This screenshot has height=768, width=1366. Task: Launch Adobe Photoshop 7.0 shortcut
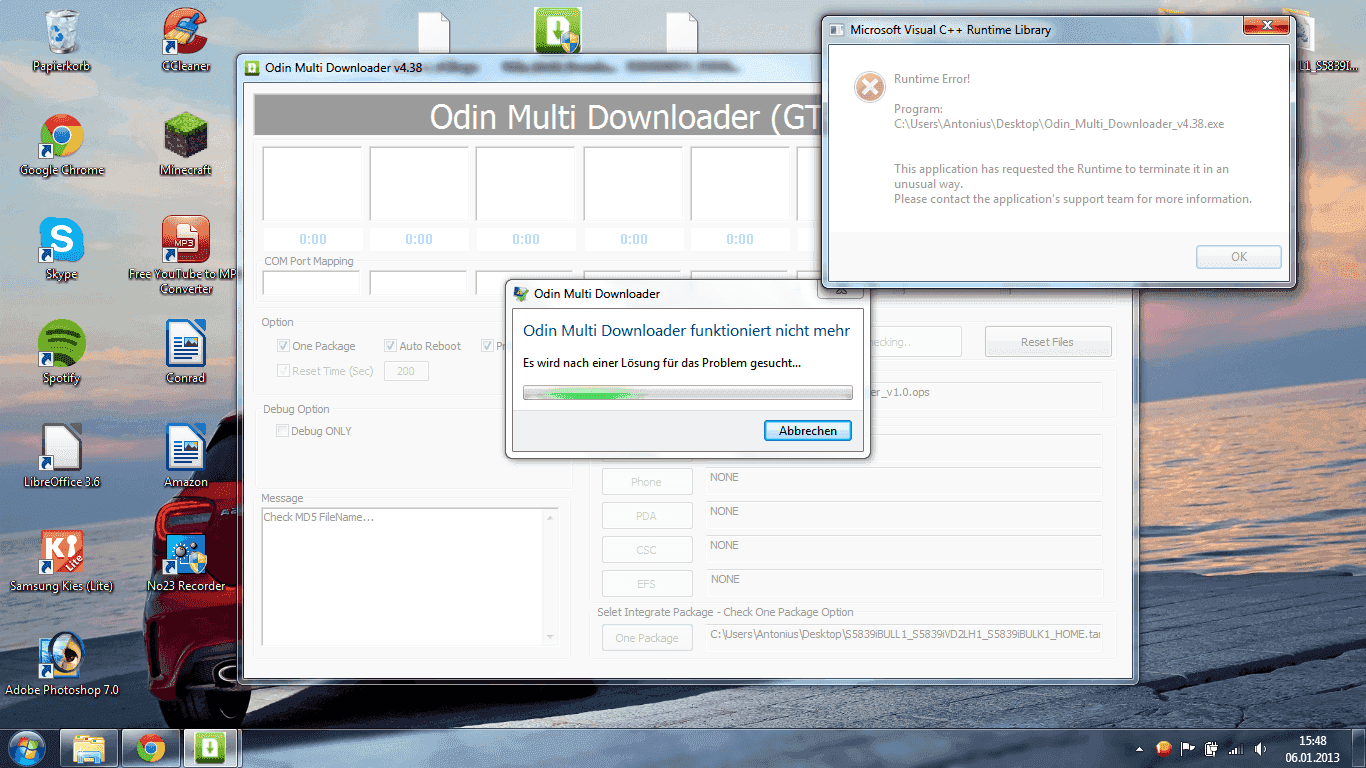(x=62, y=665)
